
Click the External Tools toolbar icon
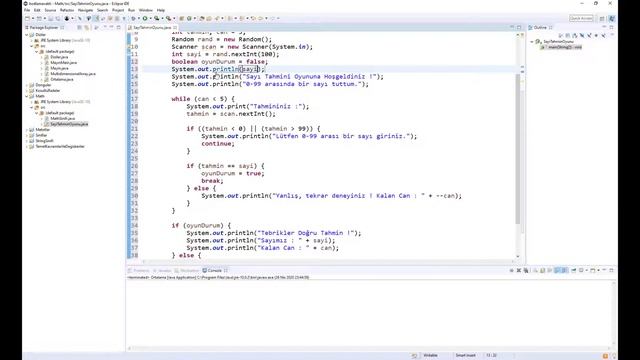[x=168, y=18]
